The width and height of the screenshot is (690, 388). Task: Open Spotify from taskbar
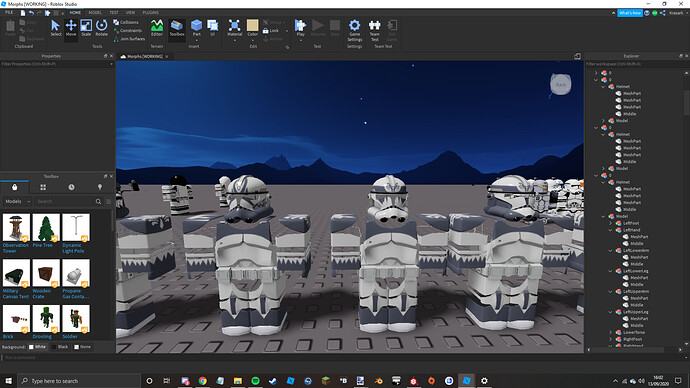coord(255,381)
